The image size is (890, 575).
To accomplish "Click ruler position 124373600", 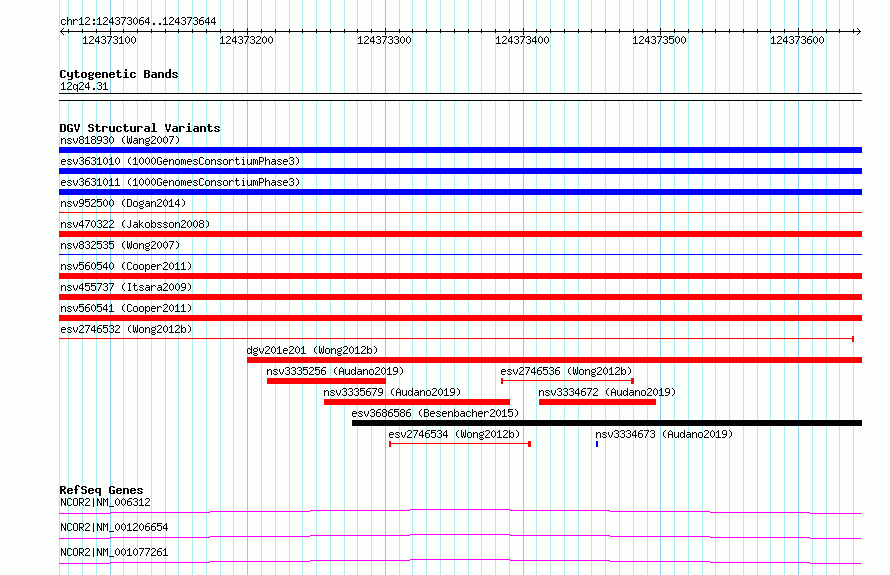I will click(797, 40).
